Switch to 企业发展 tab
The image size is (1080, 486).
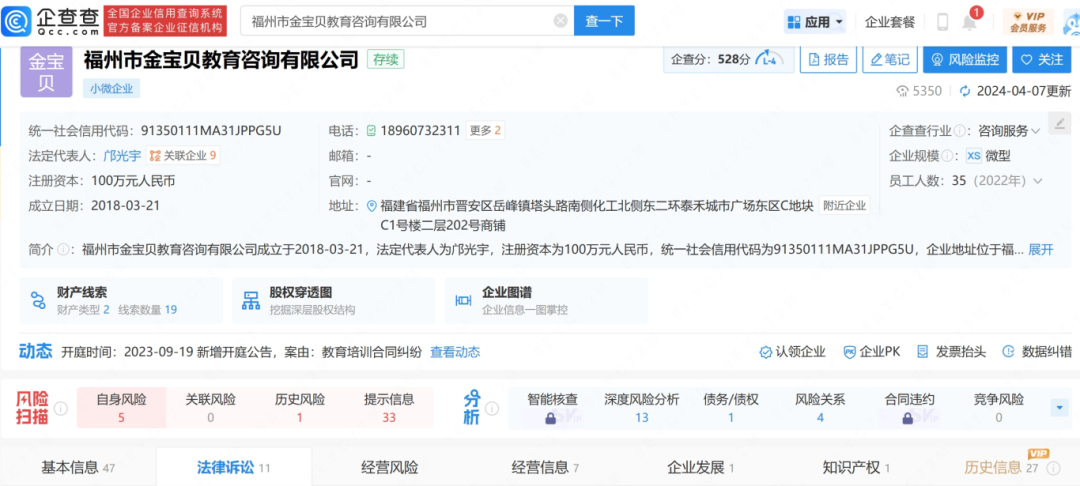[x=700, y=468]
